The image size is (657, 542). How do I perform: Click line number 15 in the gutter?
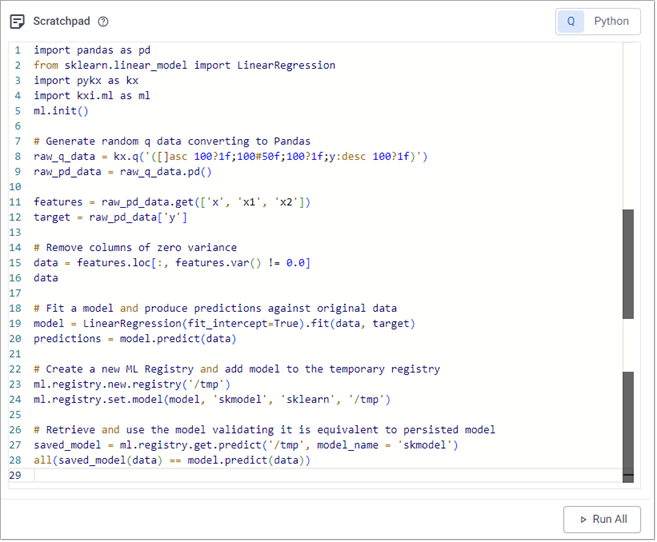pyautogui.click(x=16, y=263)
